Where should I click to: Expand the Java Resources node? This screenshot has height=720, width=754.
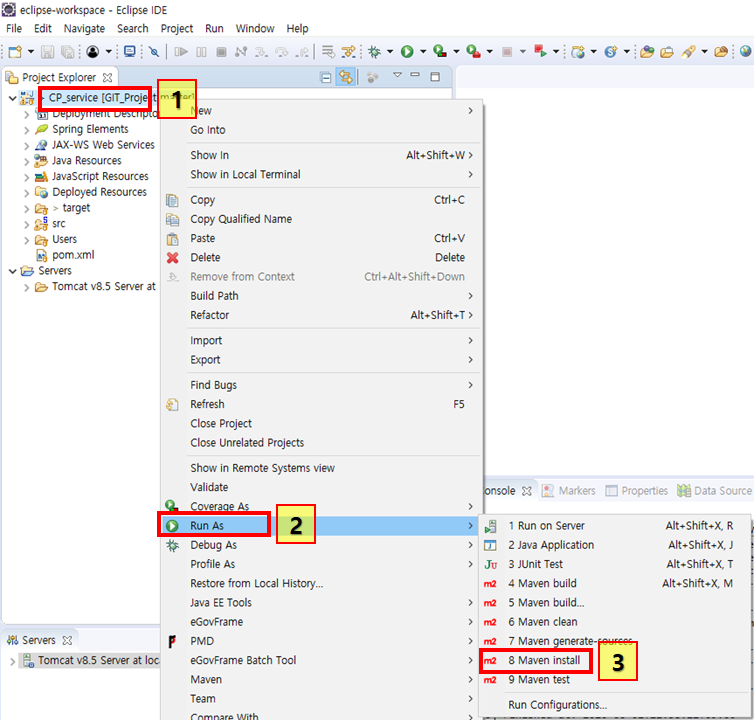[x=27, y=162]
